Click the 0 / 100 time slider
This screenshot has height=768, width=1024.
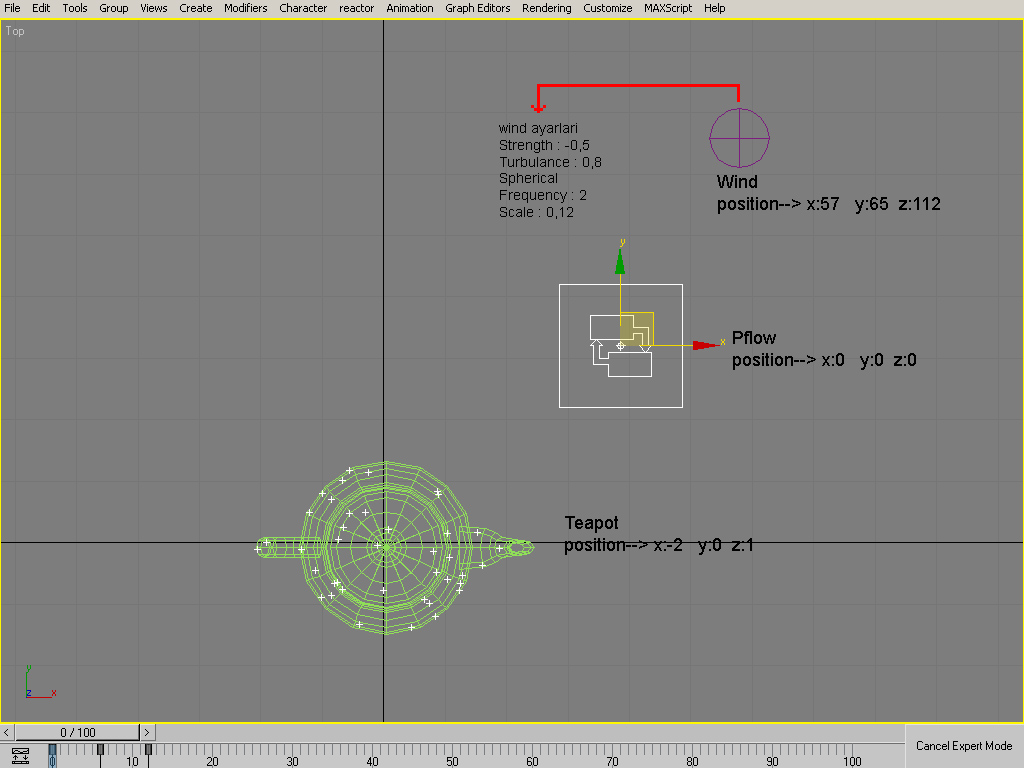click(x=78, y=732)
